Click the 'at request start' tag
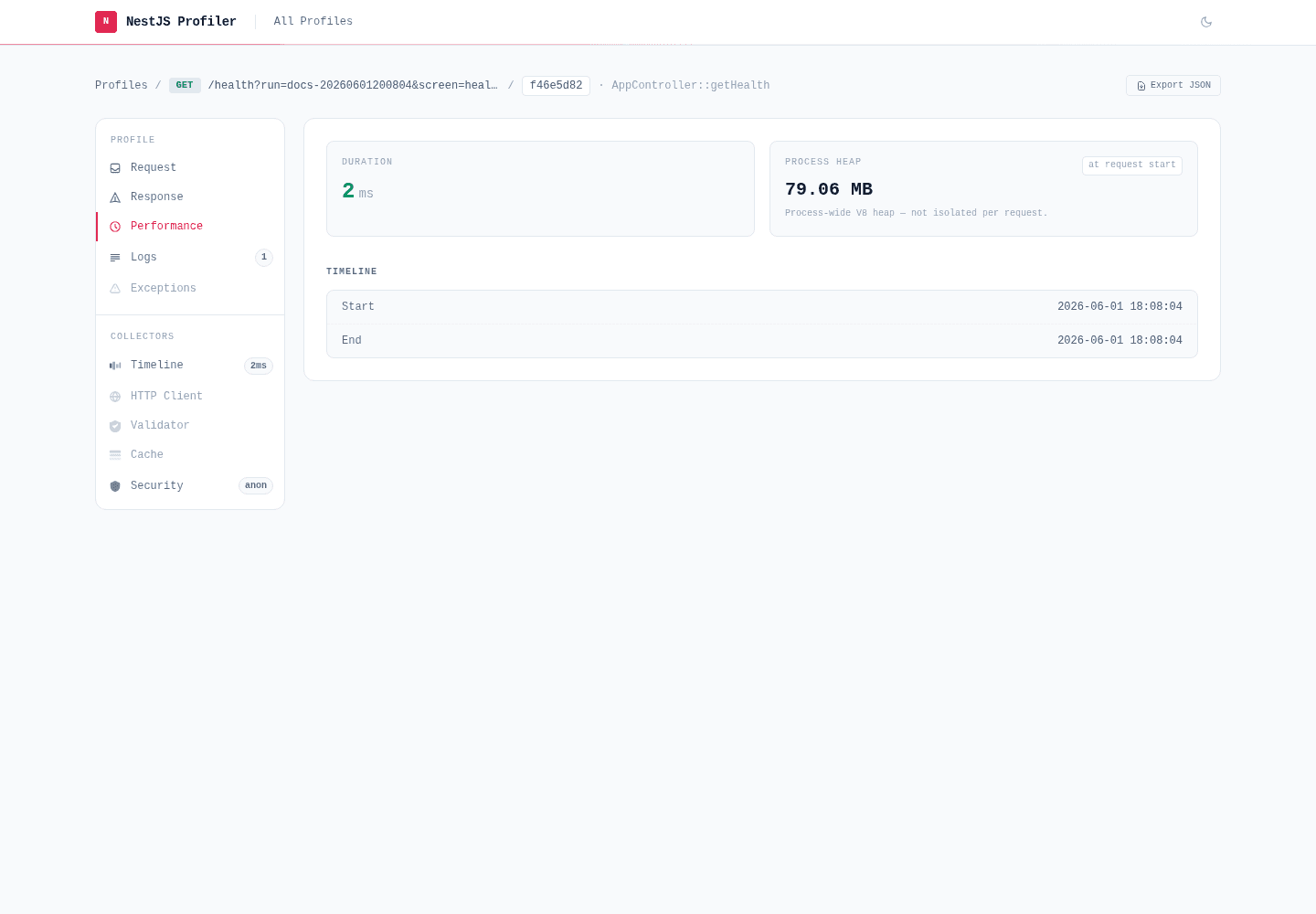The image size is (1316, 914). [x=1132, y=165]
